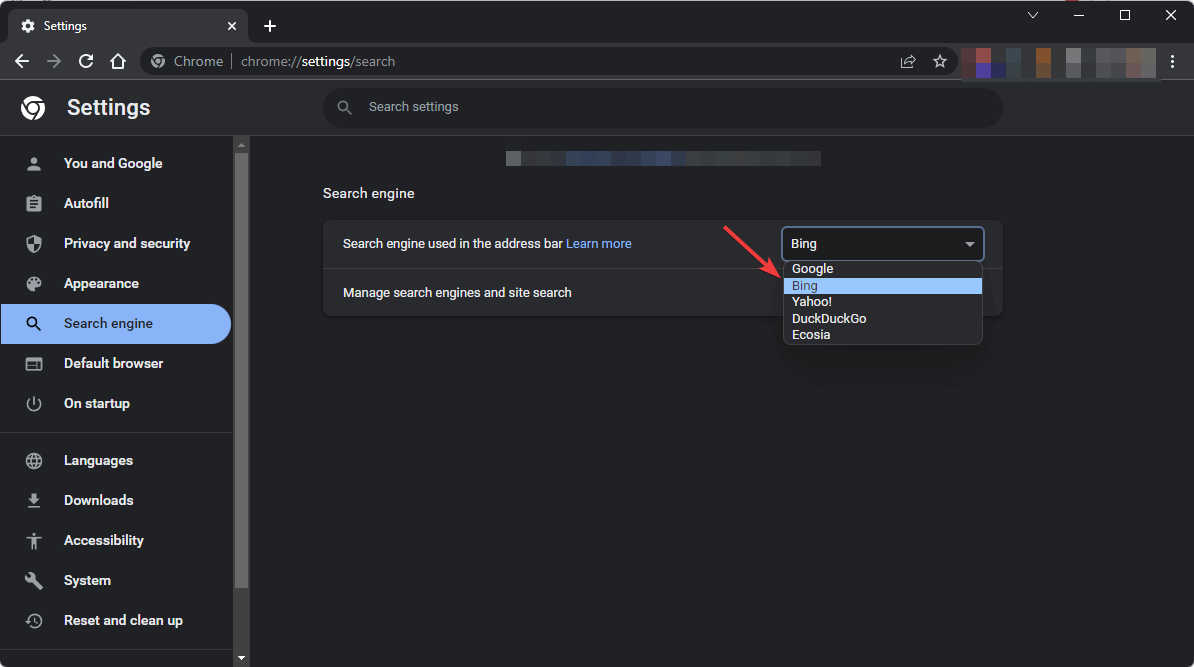Screen dimensions: 1194x667
Task: Click the Chrome logo beside Settings heading
Action: [33, 108]
